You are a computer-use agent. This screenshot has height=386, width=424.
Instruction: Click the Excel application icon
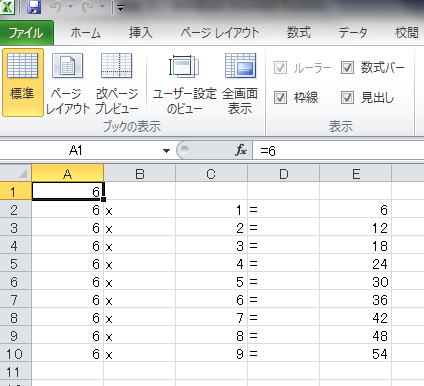click(x=7, y=7)
